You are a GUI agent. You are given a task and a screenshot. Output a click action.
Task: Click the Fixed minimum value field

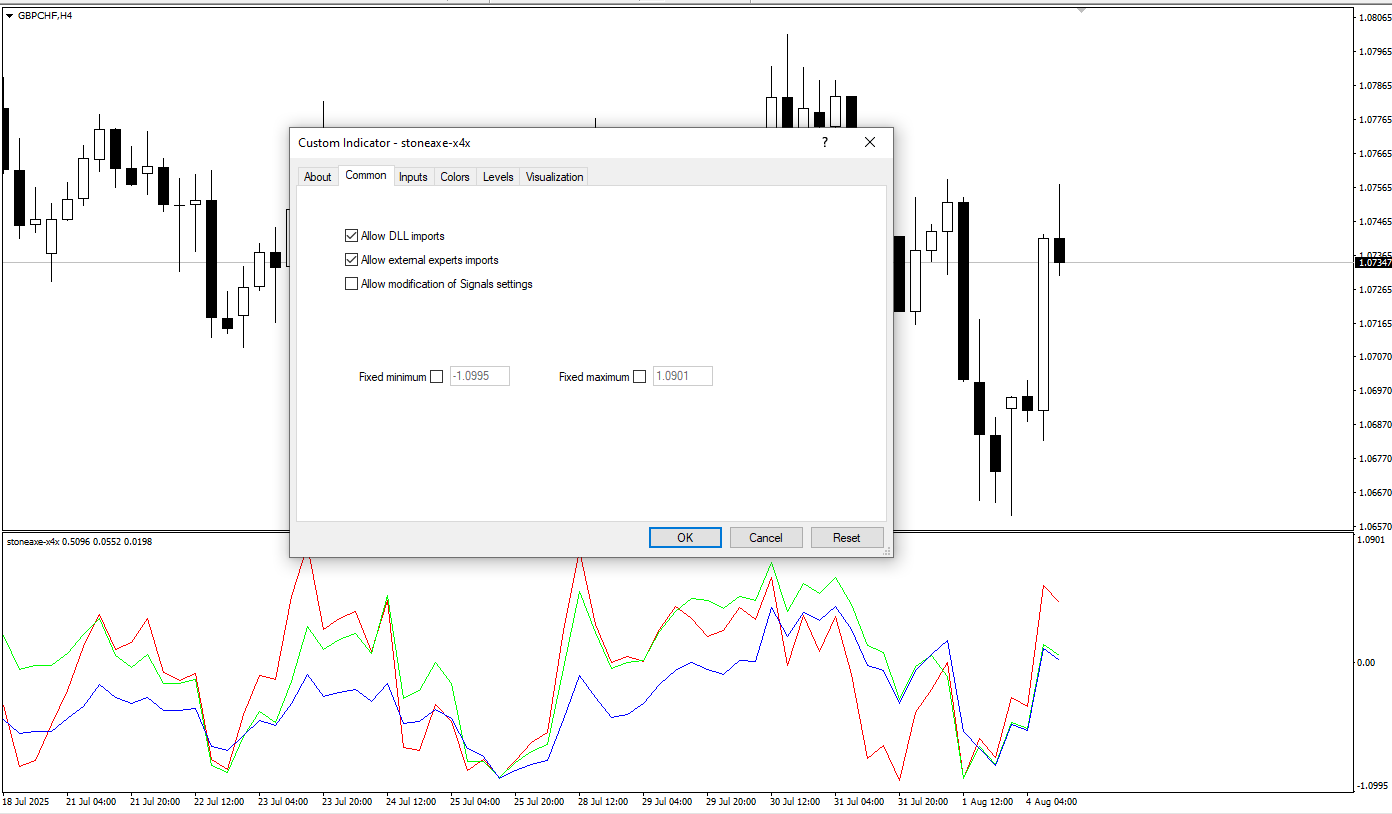point(480,377)
